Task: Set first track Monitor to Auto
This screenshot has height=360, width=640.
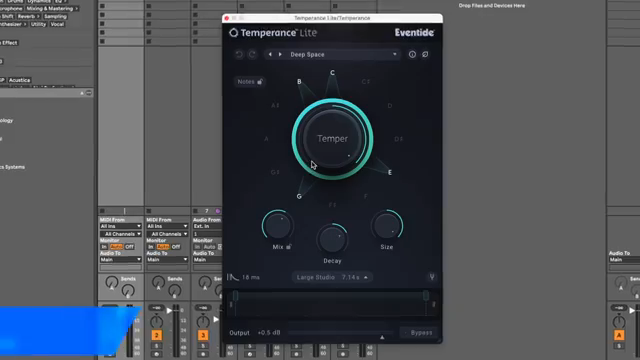Action: click(116, 247)
